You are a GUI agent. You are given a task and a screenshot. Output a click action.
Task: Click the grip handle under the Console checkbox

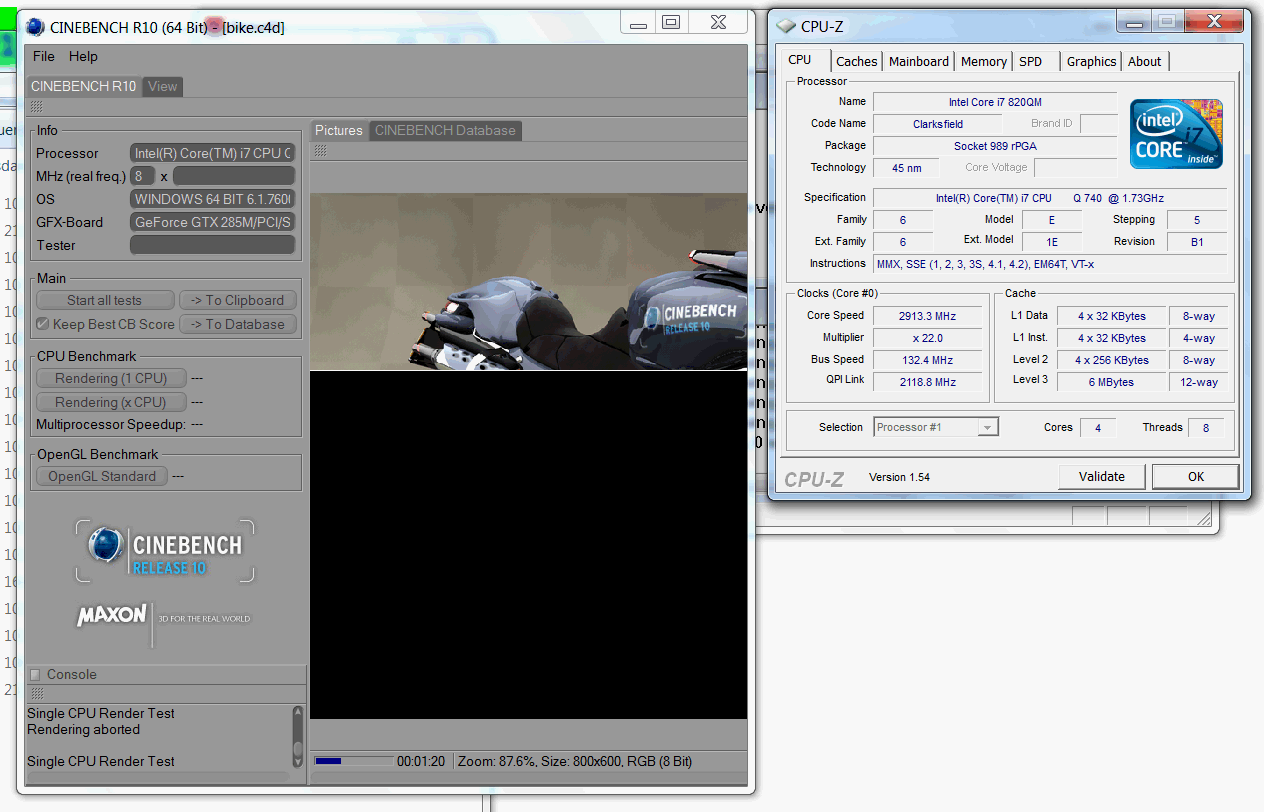(x=36, y=693)
